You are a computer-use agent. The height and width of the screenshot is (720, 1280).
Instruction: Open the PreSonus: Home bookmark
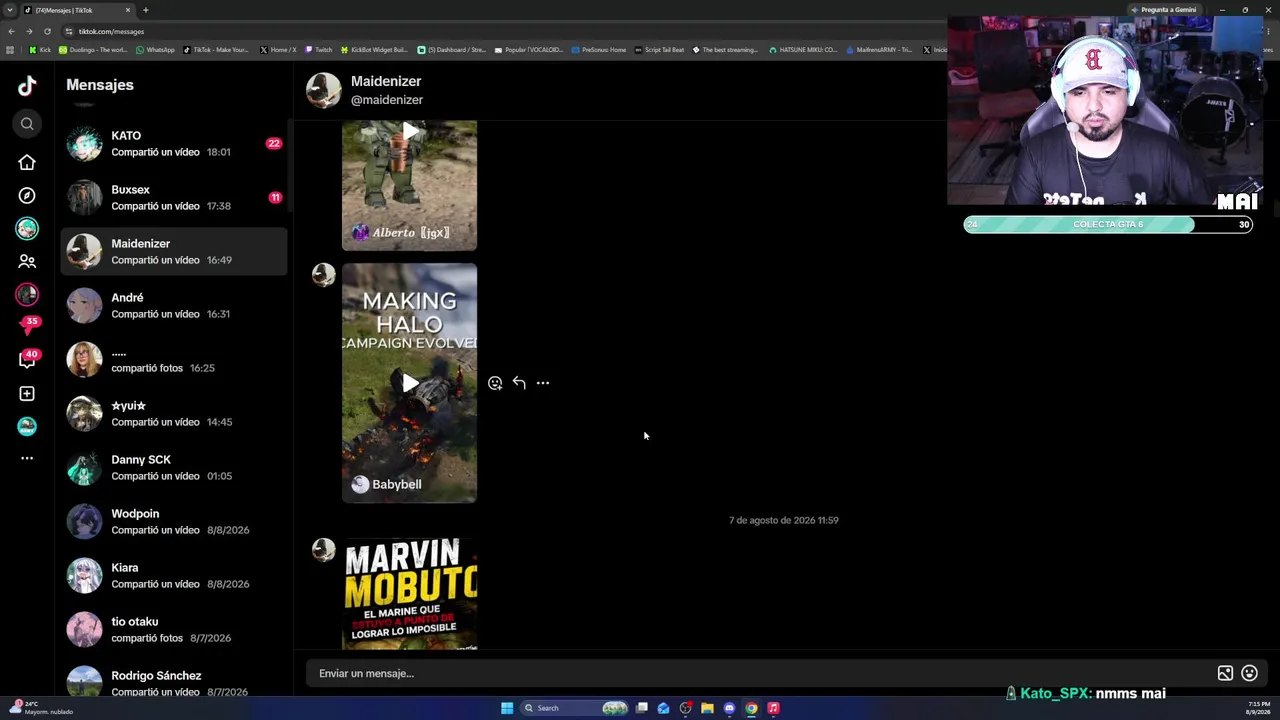click(x=599, y=50)
